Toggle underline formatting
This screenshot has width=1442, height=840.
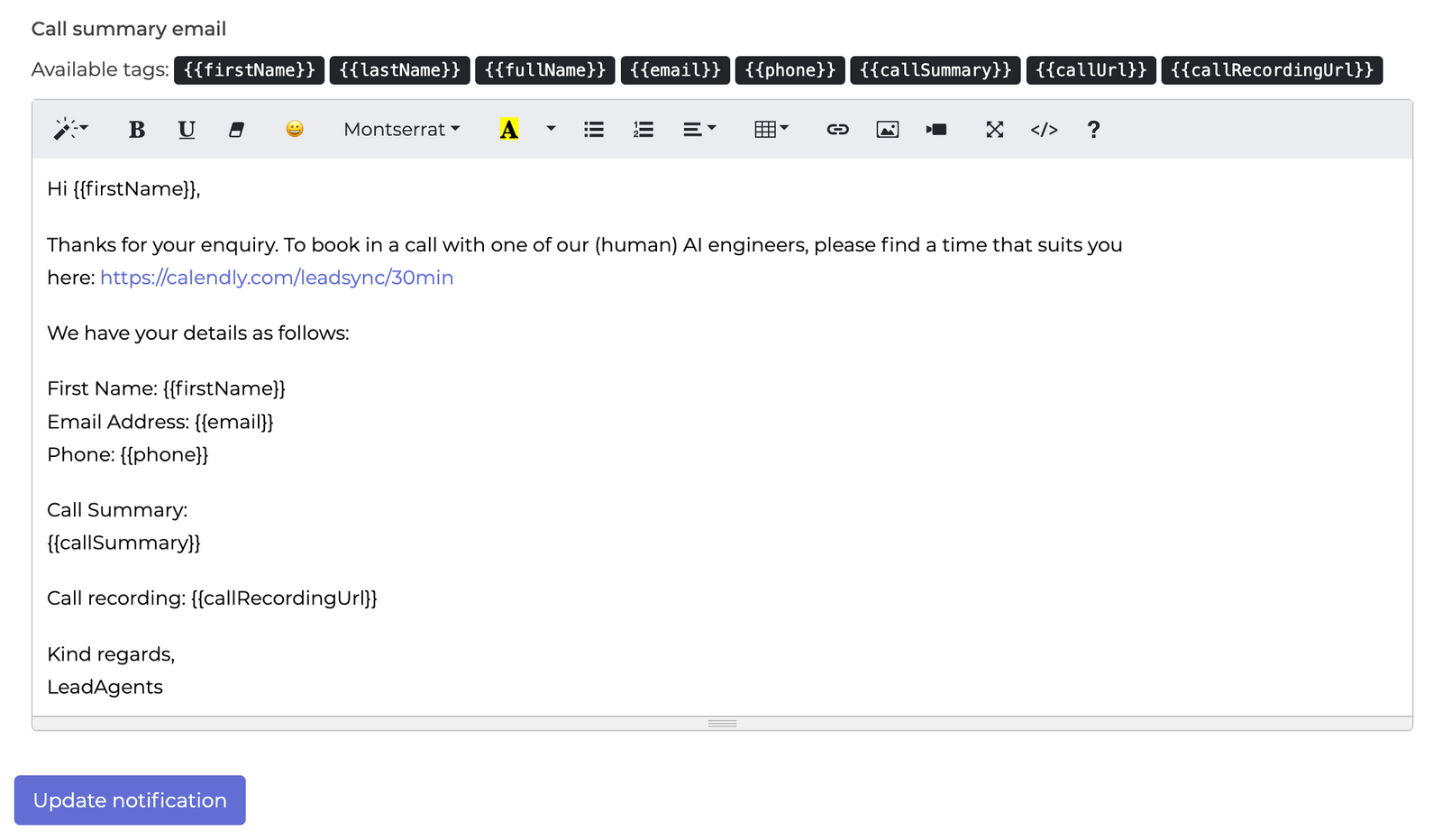point(187,130)
